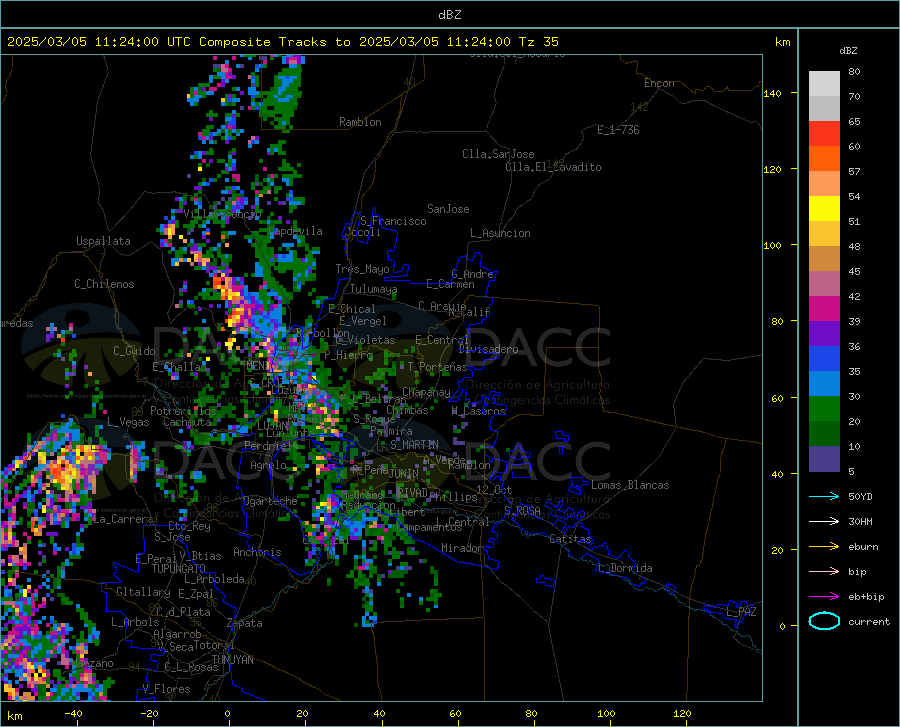
Task: Pick the magenta 39-42 dBZ swatch
Action: [x=824, y=309]
